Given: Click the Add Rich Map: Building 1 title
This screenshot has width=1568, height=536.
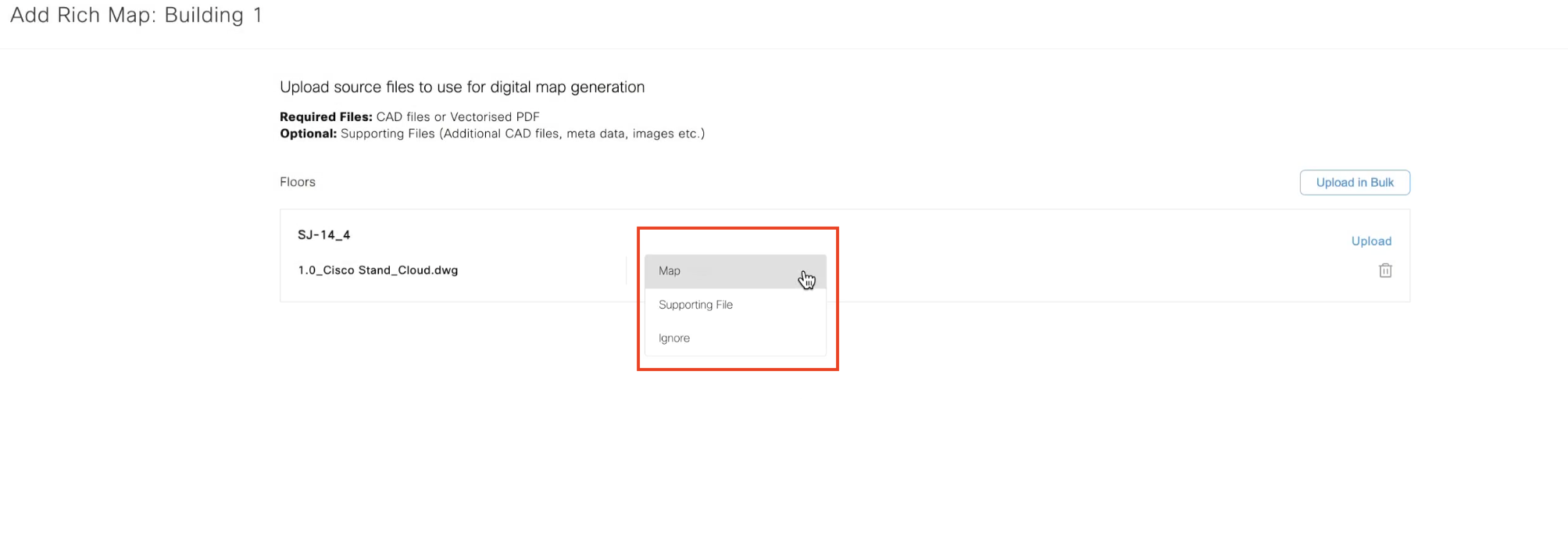Looking at the screenshot, I should [136, 16].
